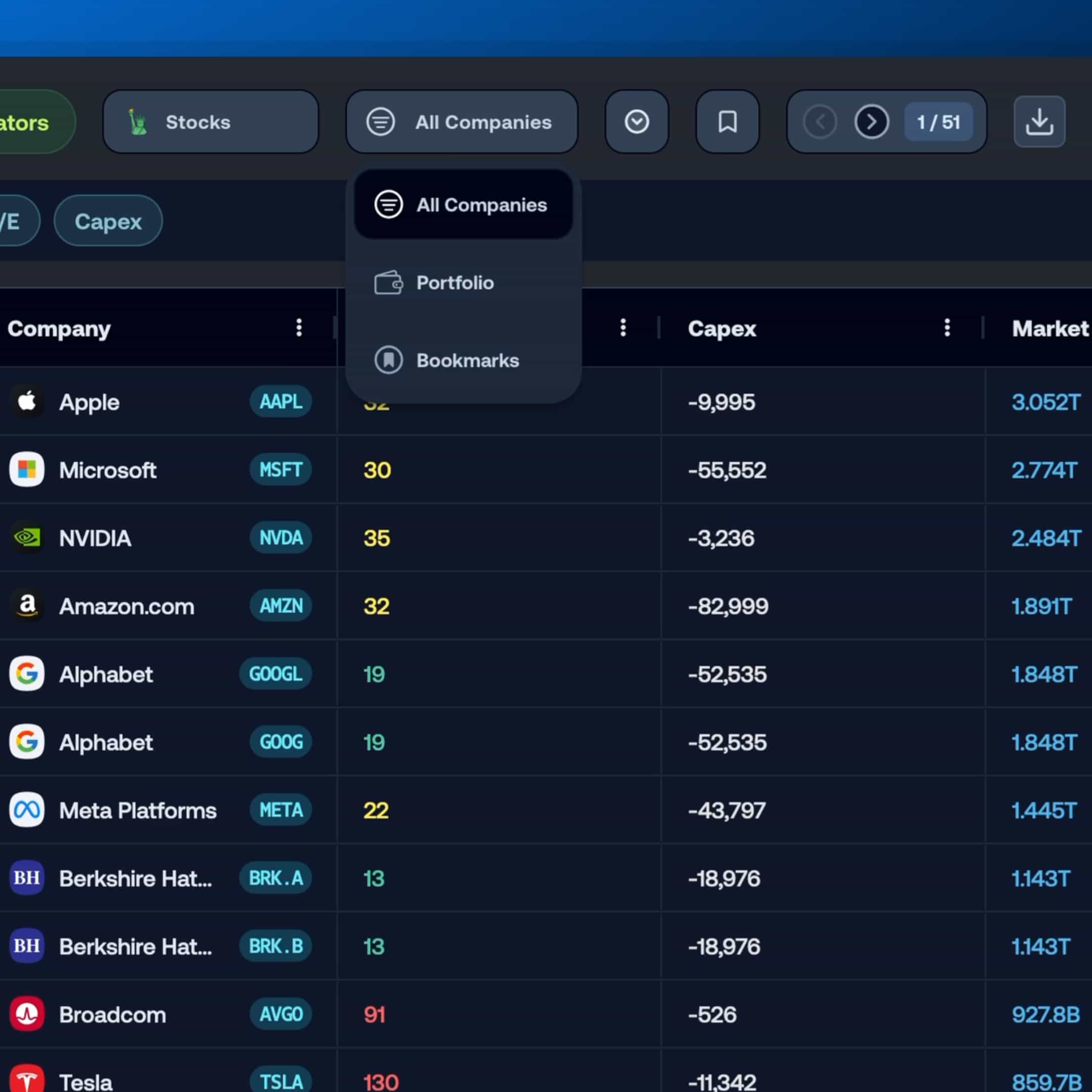Screen dimensions: 1092x1092
Task: Click the 1 / 51 page indicator
Action: 938,121
